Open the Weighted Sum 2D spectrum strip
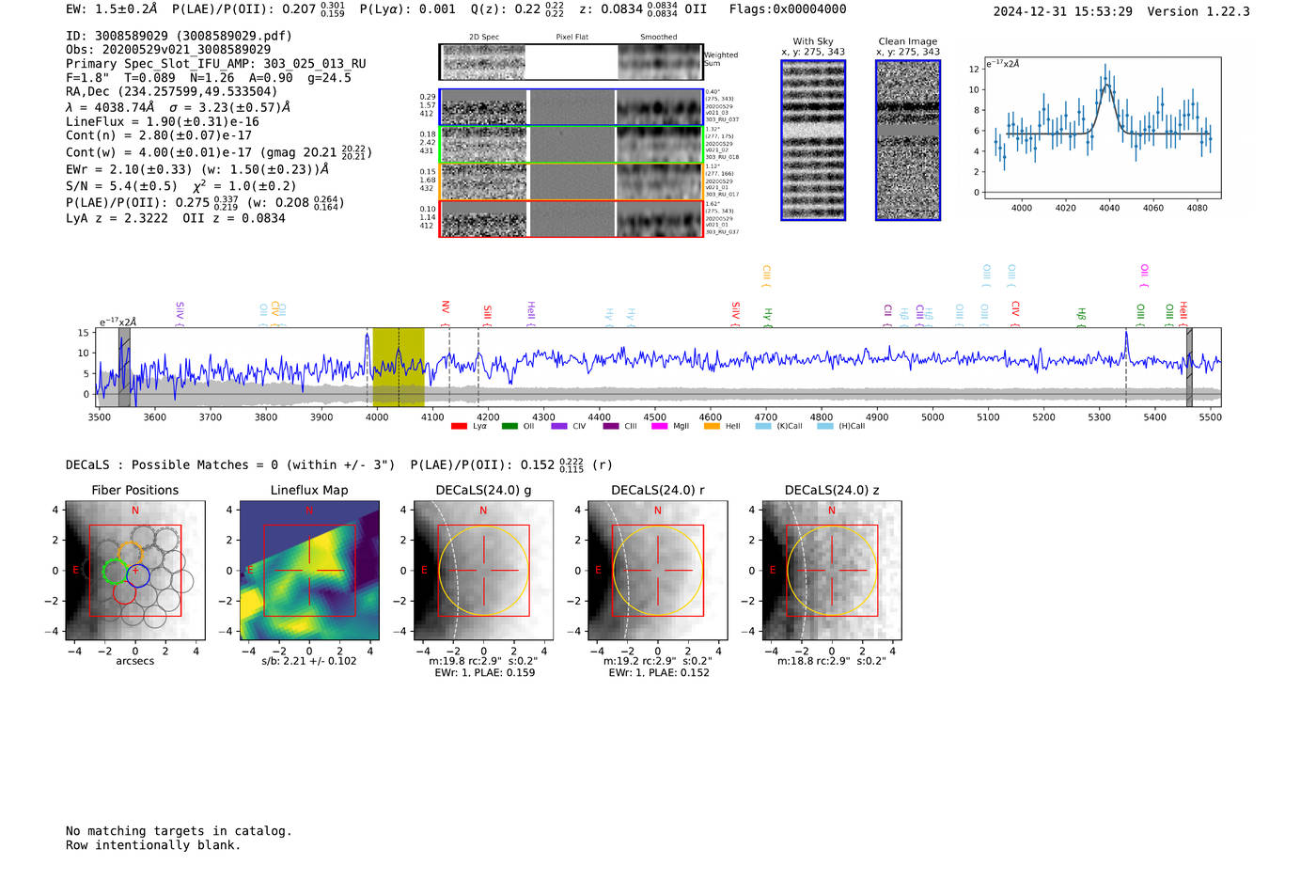1316x896 pixels. 571,62
